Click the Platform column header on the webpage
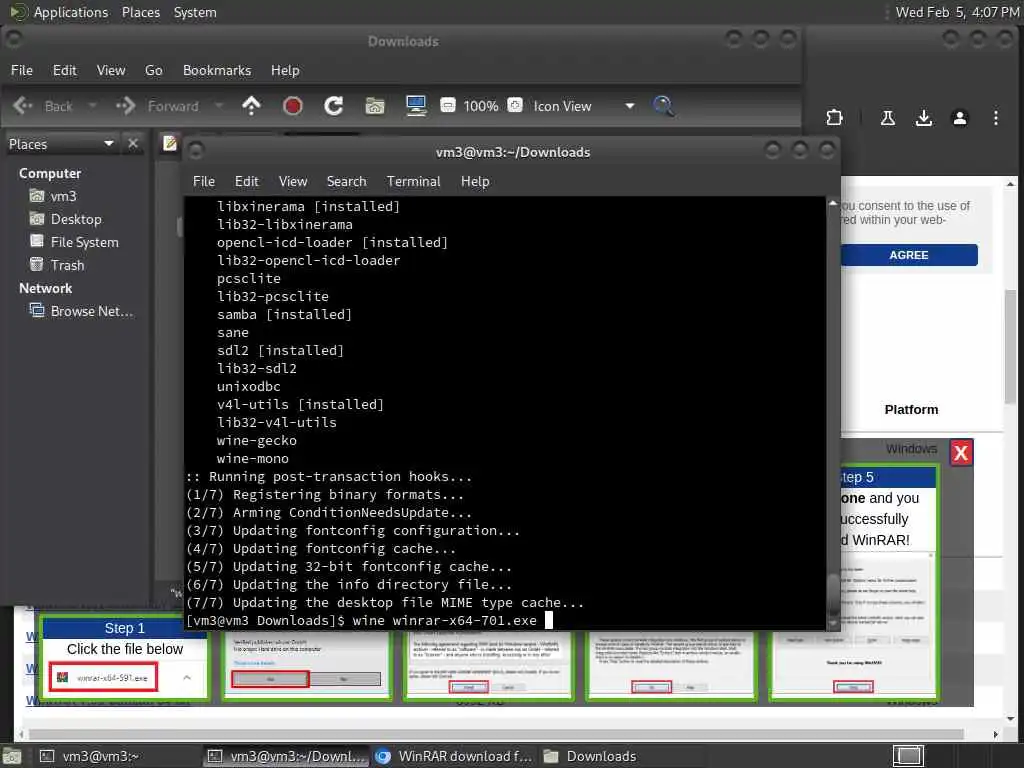Image resolution: width=1024 pixels, height=768 pixels. pyautogui.click(x=911, y=409)
